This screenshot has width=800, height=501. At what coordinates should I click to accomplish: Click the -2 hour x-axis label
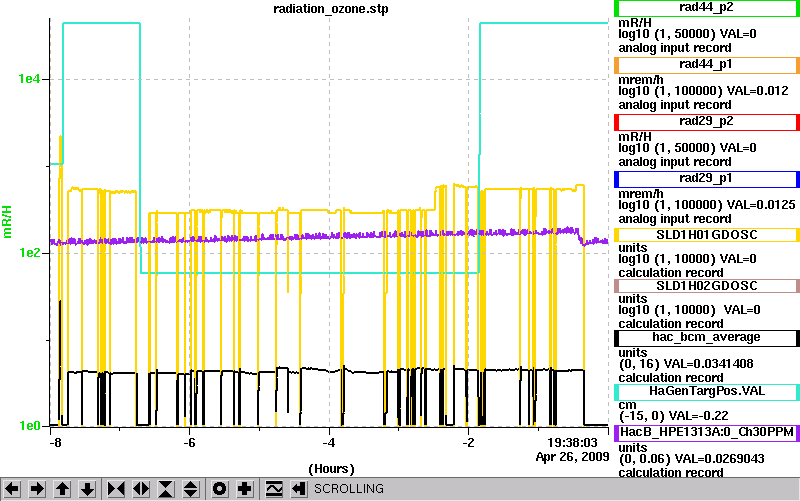[468, 443]
